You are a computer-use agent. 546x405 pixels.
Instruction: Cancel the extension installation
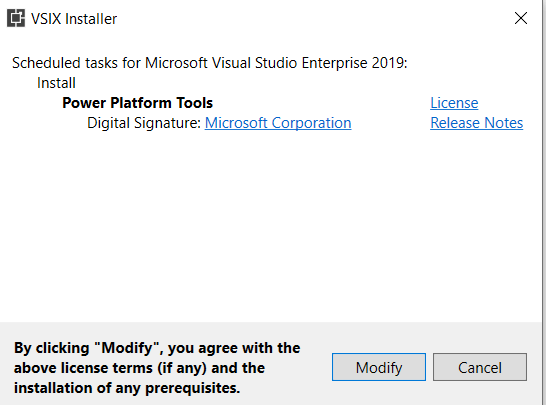pyautogui.click(x=480, y=367)
